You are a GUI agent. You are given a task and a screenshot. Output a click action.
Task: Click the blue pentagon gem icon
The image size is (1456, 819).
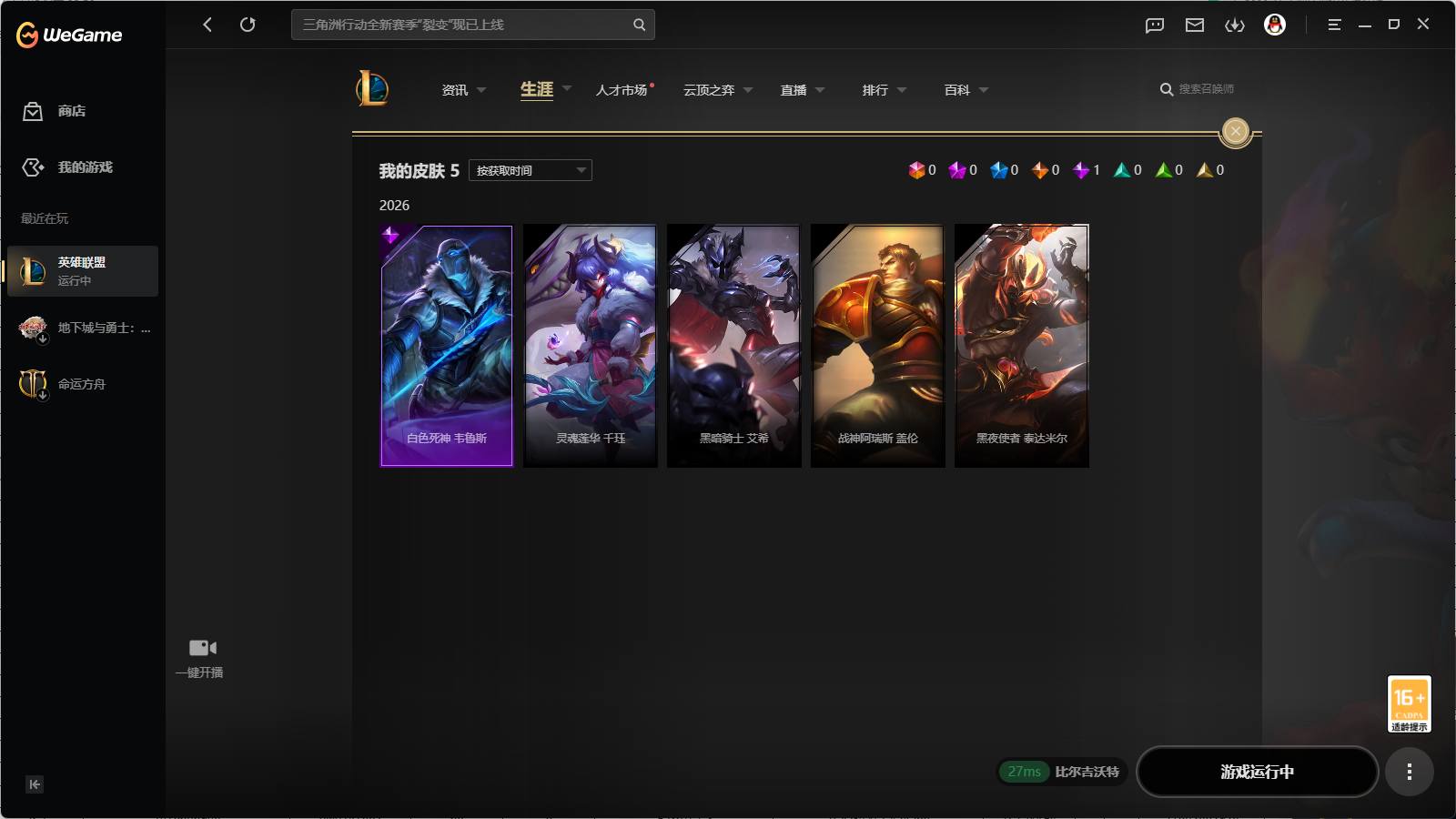click(x=999, y=170)
